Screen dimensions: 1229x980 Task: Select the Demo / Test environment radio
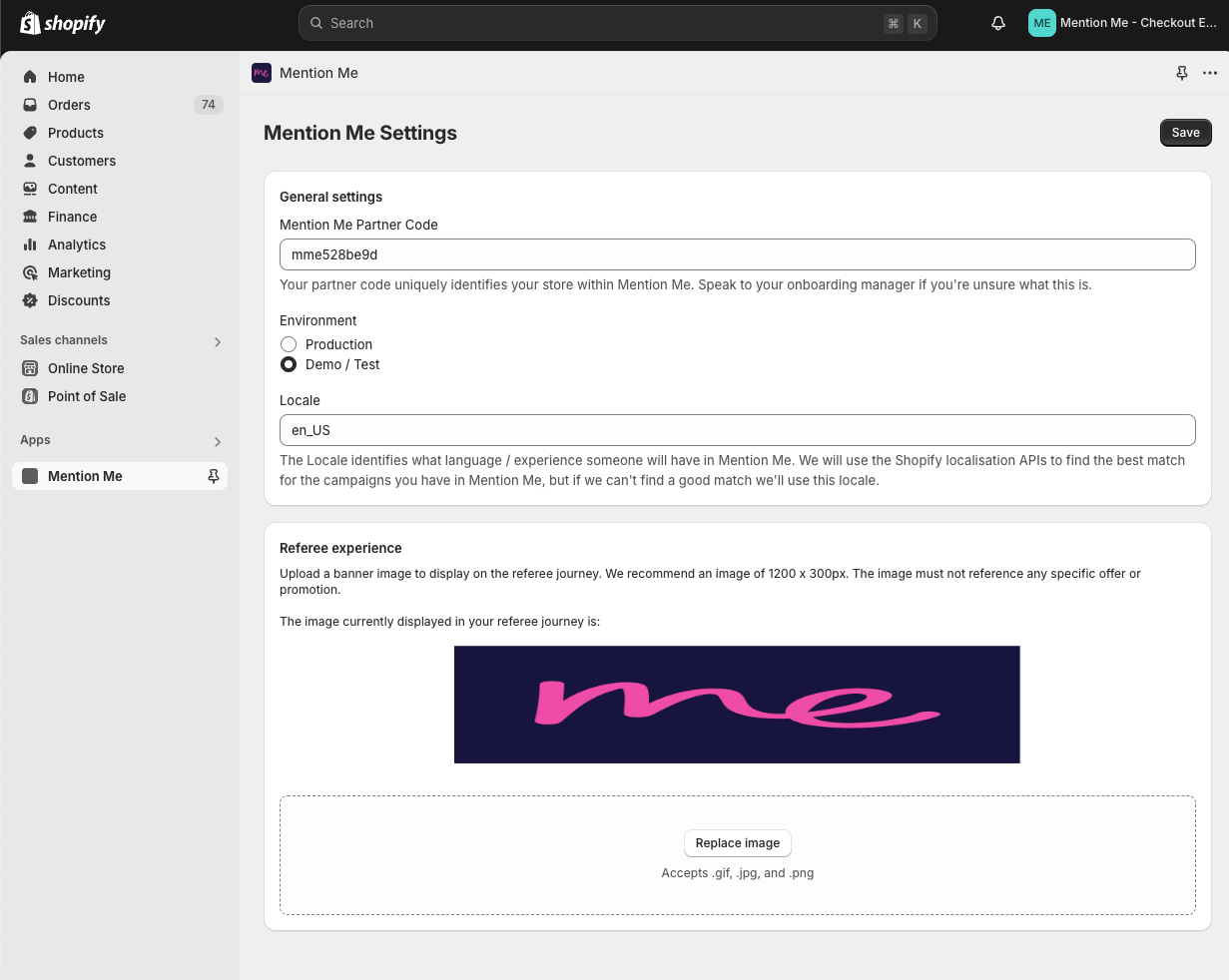click(289, 364)
